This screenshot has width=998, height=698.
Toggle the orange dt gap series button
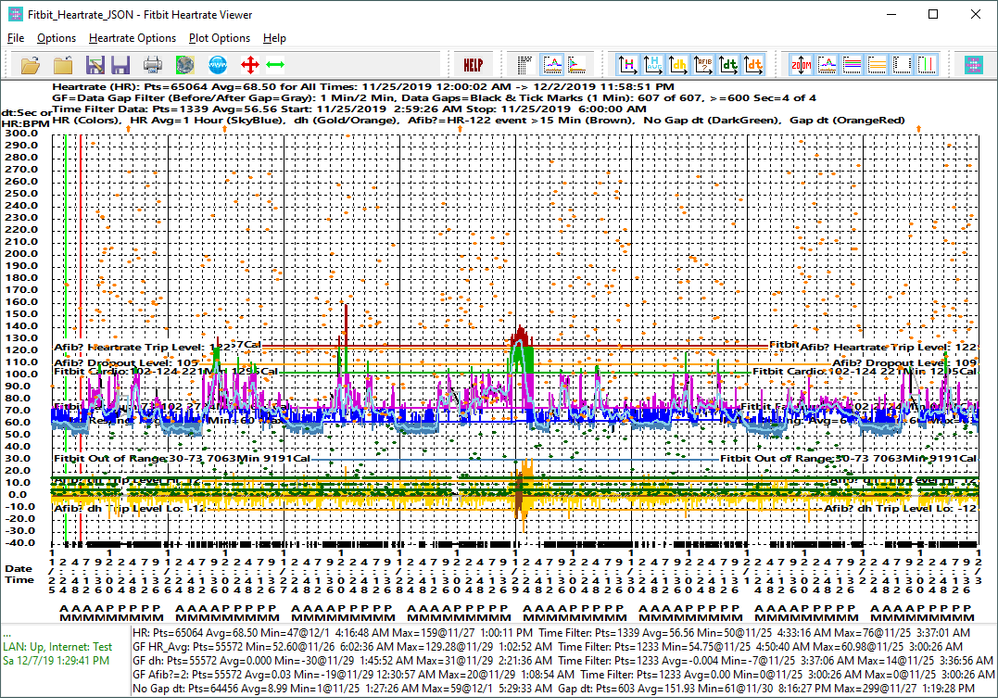754,65
